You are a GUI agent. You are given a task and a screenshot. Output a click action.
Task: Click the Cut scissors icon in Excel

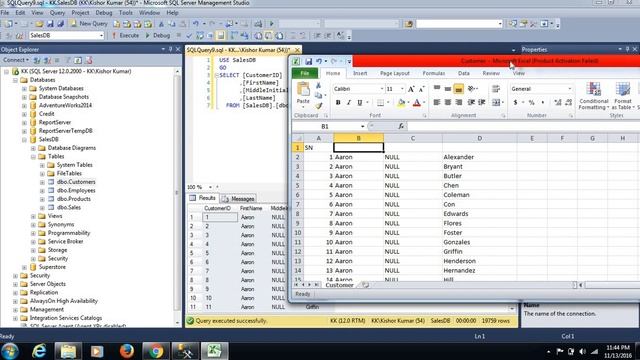[318, 86]
